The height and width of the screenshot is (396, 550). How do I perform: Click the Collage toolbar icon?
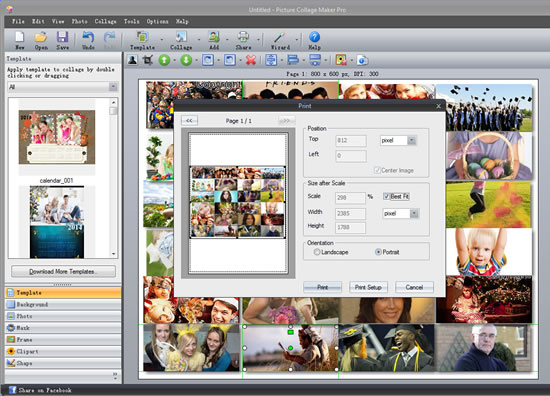click(181, 37)
